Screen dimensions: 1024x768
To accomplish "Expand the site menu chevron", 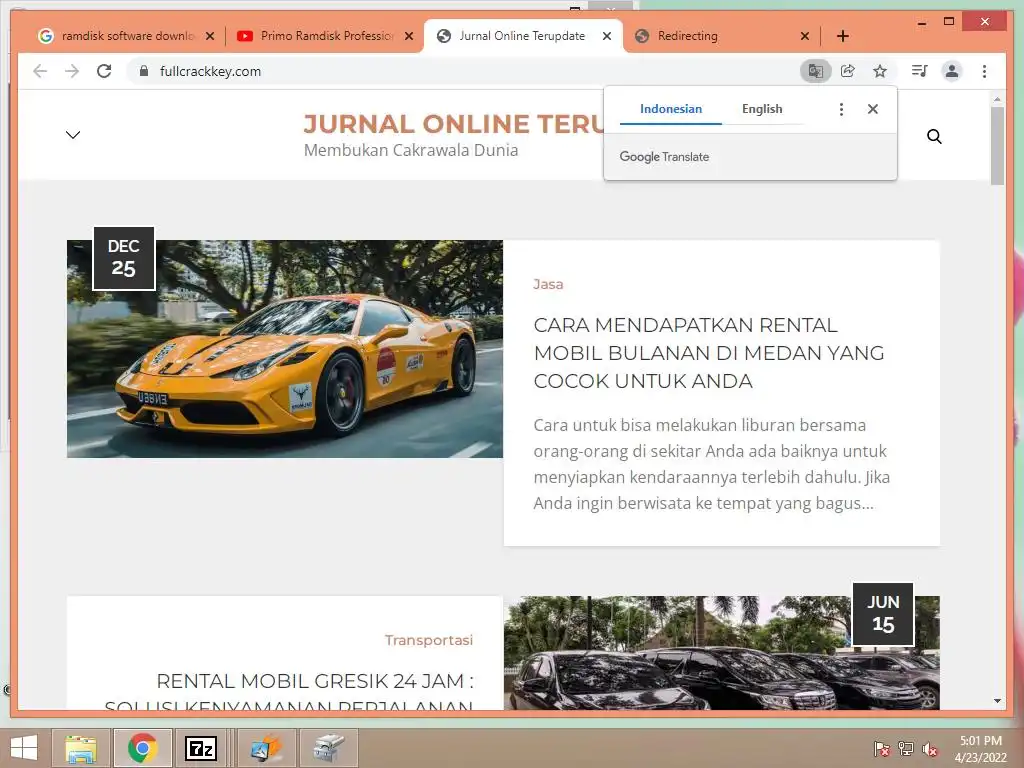I will pos(73,135).
